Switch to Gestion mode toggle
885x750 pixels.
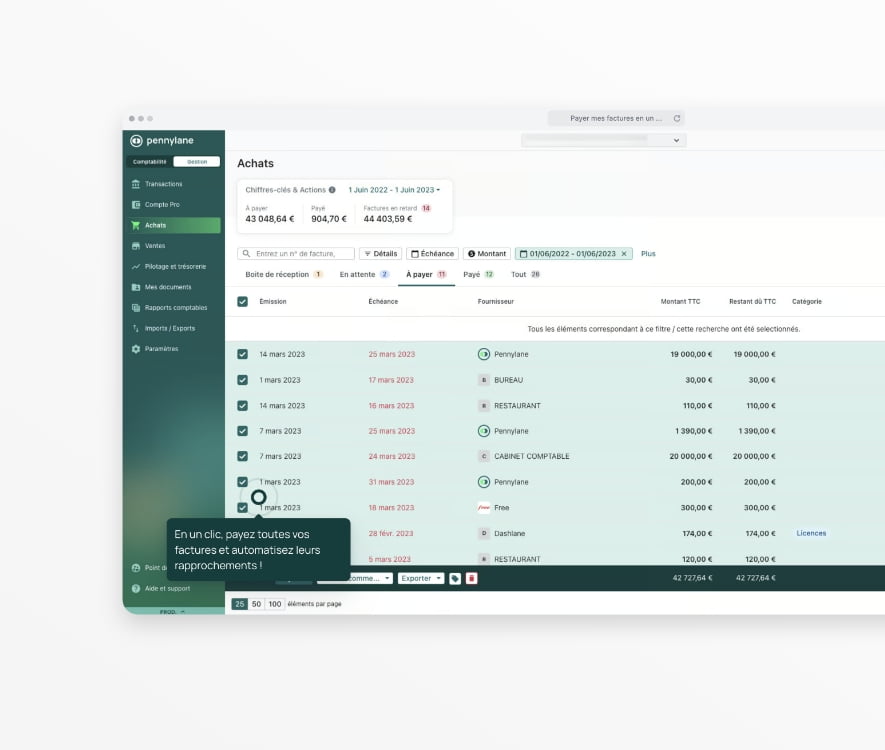point(197,162)
